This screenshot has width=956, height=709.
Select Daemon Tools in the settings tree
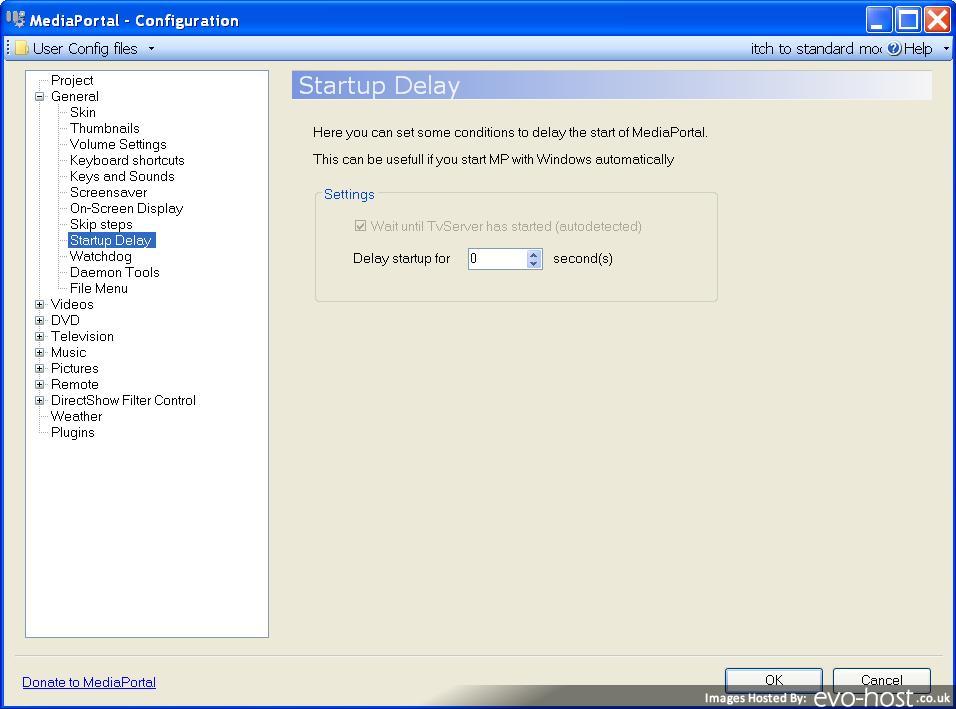click(115, 273)
